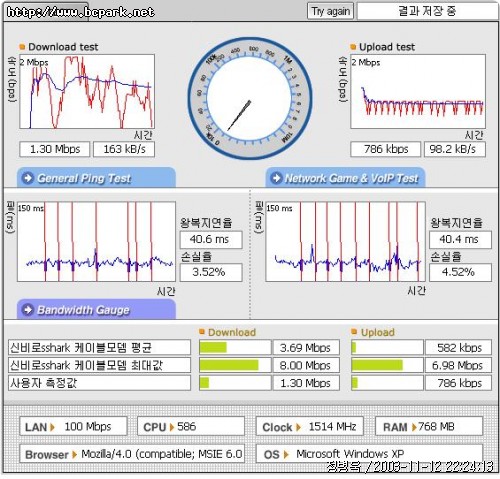
Task: Select the 786 kbps upload result field
Action: 385,149
